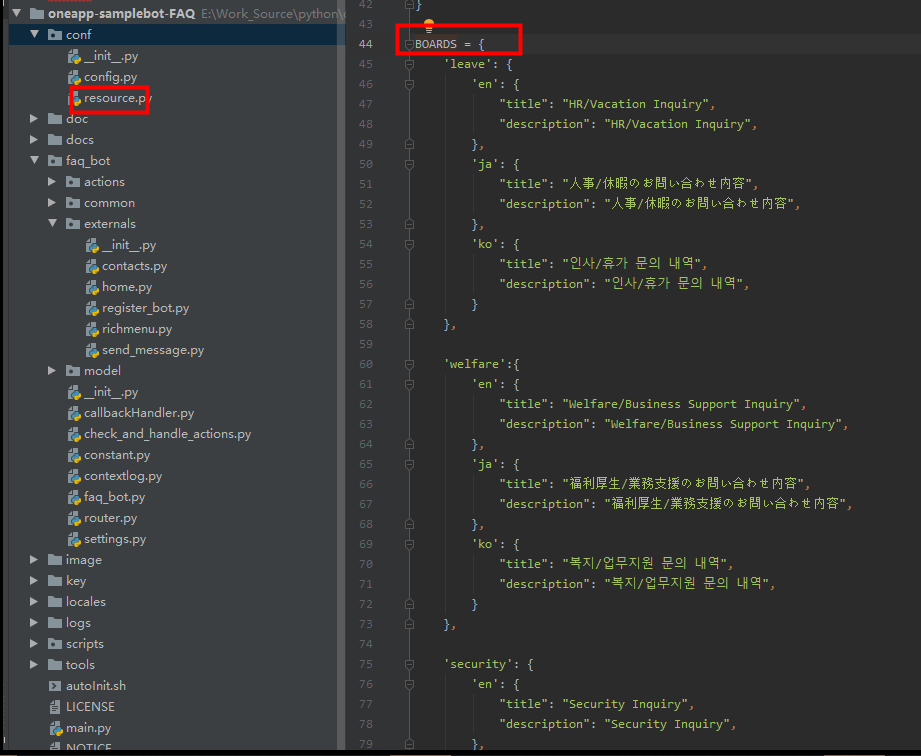Image resolution: width=921 pixels, height=756 pixels.
Task: Collapse the 'welfare' block fold marker
Action: 408,363
